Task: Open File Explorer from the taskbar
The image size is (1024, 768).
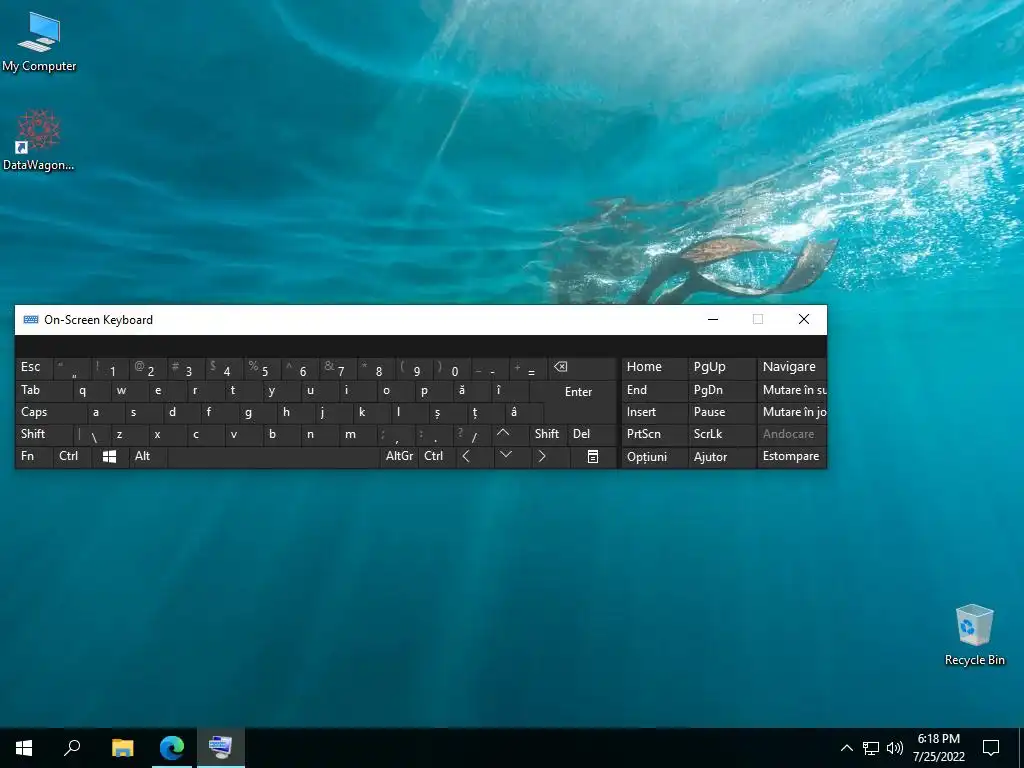Action: pos(122,748)
